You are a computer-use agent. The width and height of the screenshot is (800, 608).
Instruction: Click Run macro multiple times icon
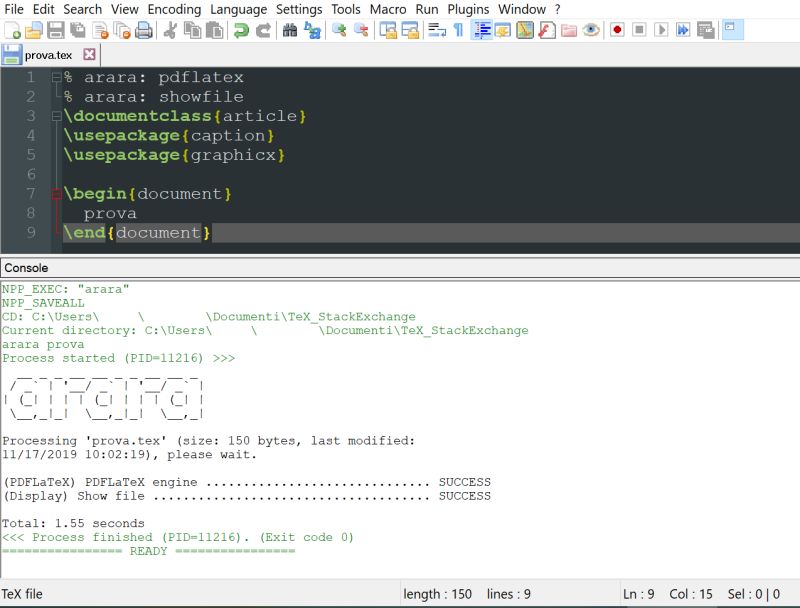click(x=683, y=30)
